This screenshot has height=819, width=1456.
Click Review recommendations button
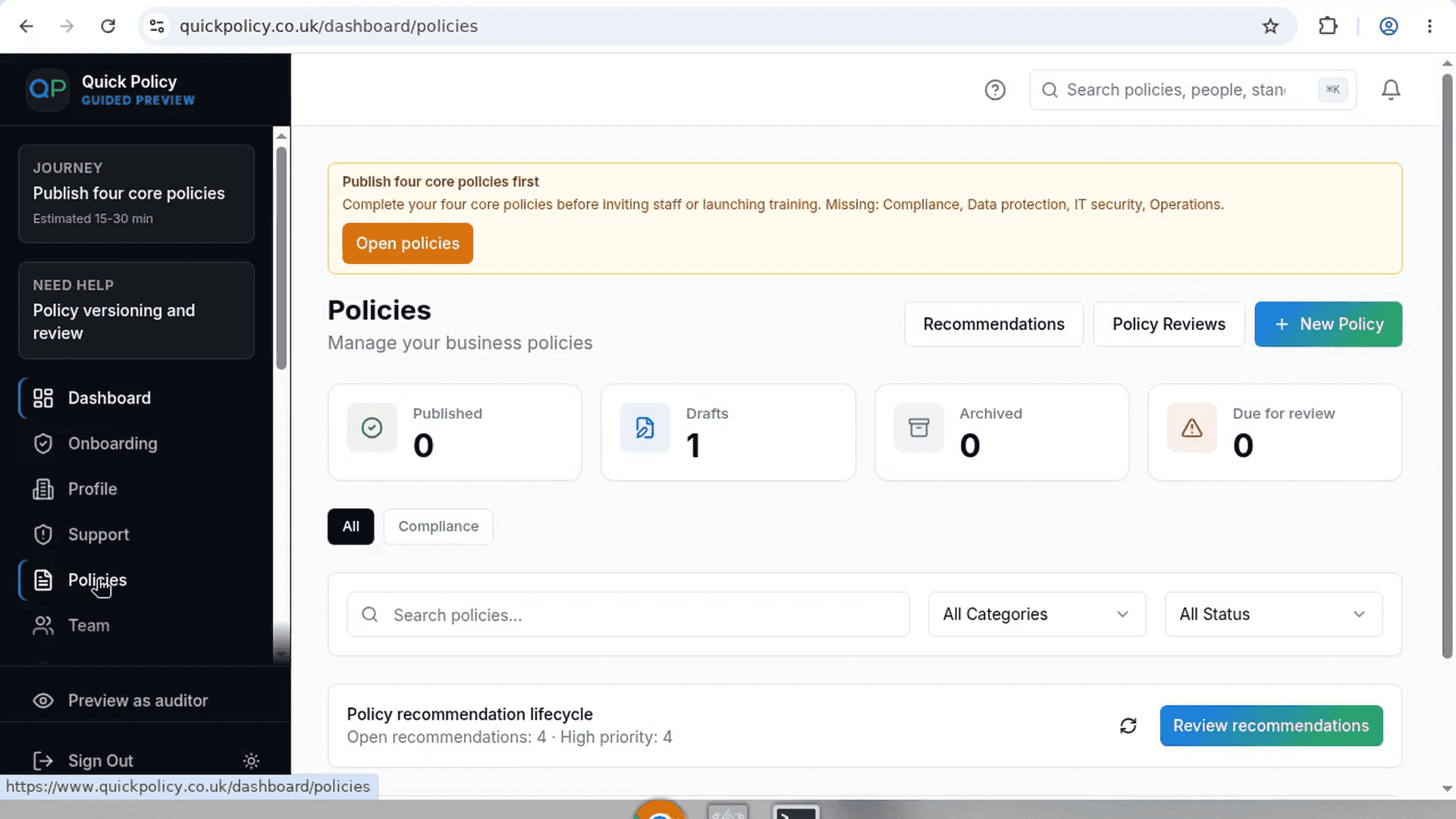[1271, 726]
